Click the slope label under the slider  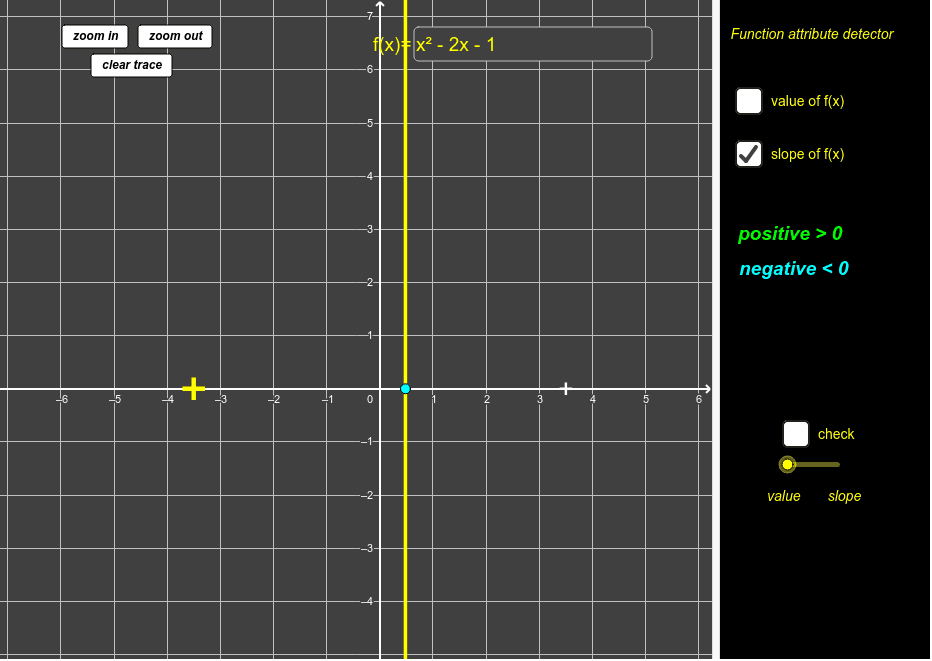pyautogui.click(x=844, y=496)
